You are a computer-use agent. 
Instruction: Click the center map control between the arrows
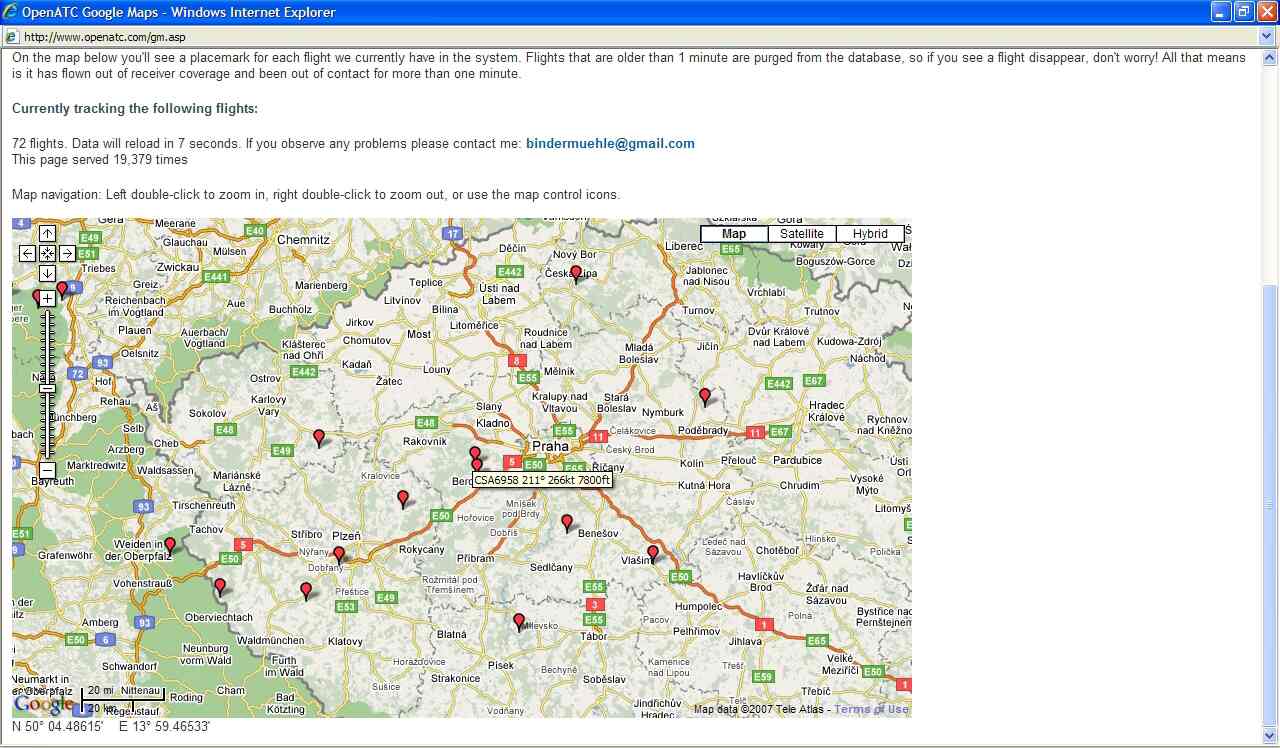[x=47, y=254]
